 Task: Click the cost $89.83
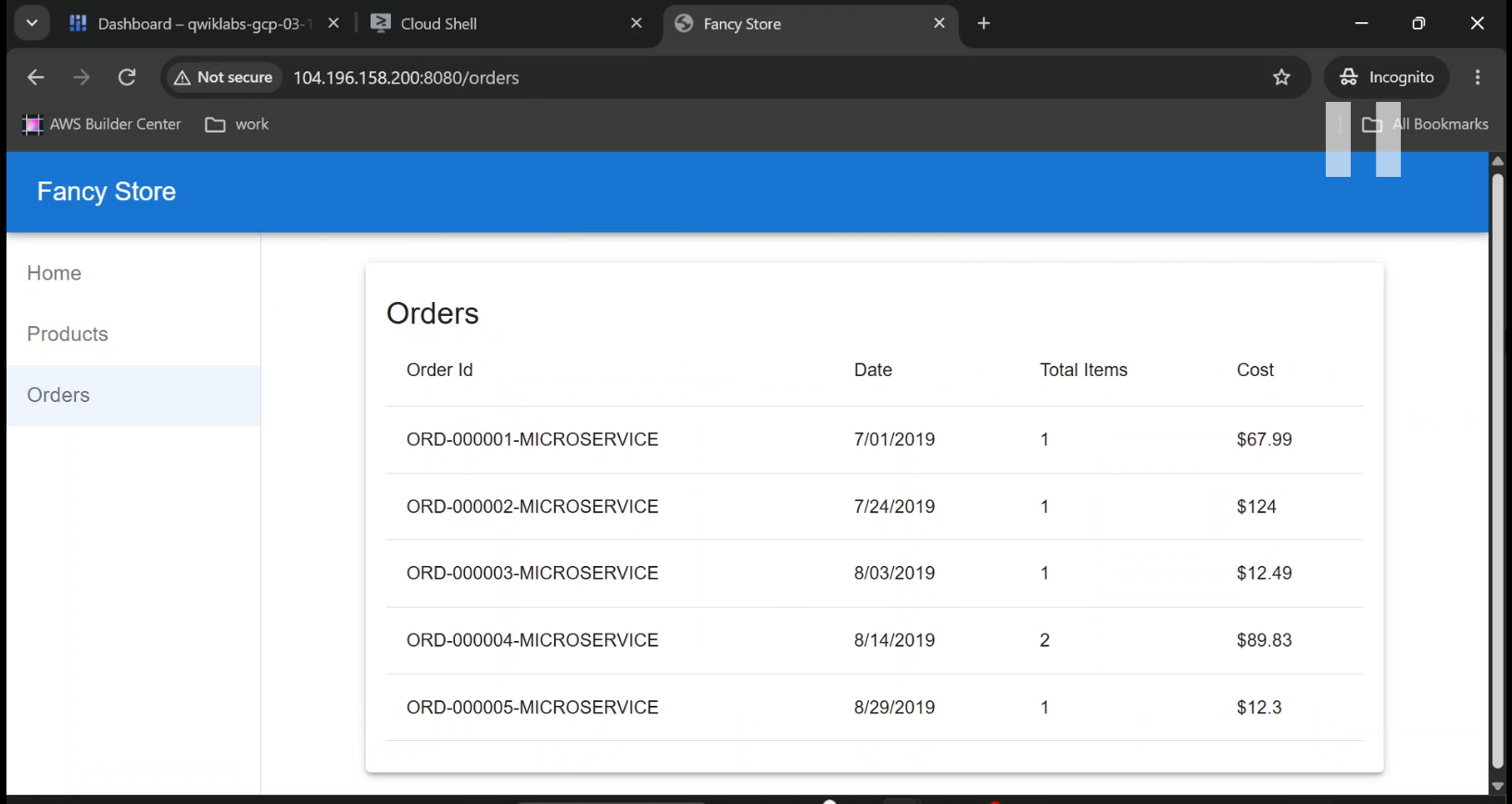coord(1265,640)
